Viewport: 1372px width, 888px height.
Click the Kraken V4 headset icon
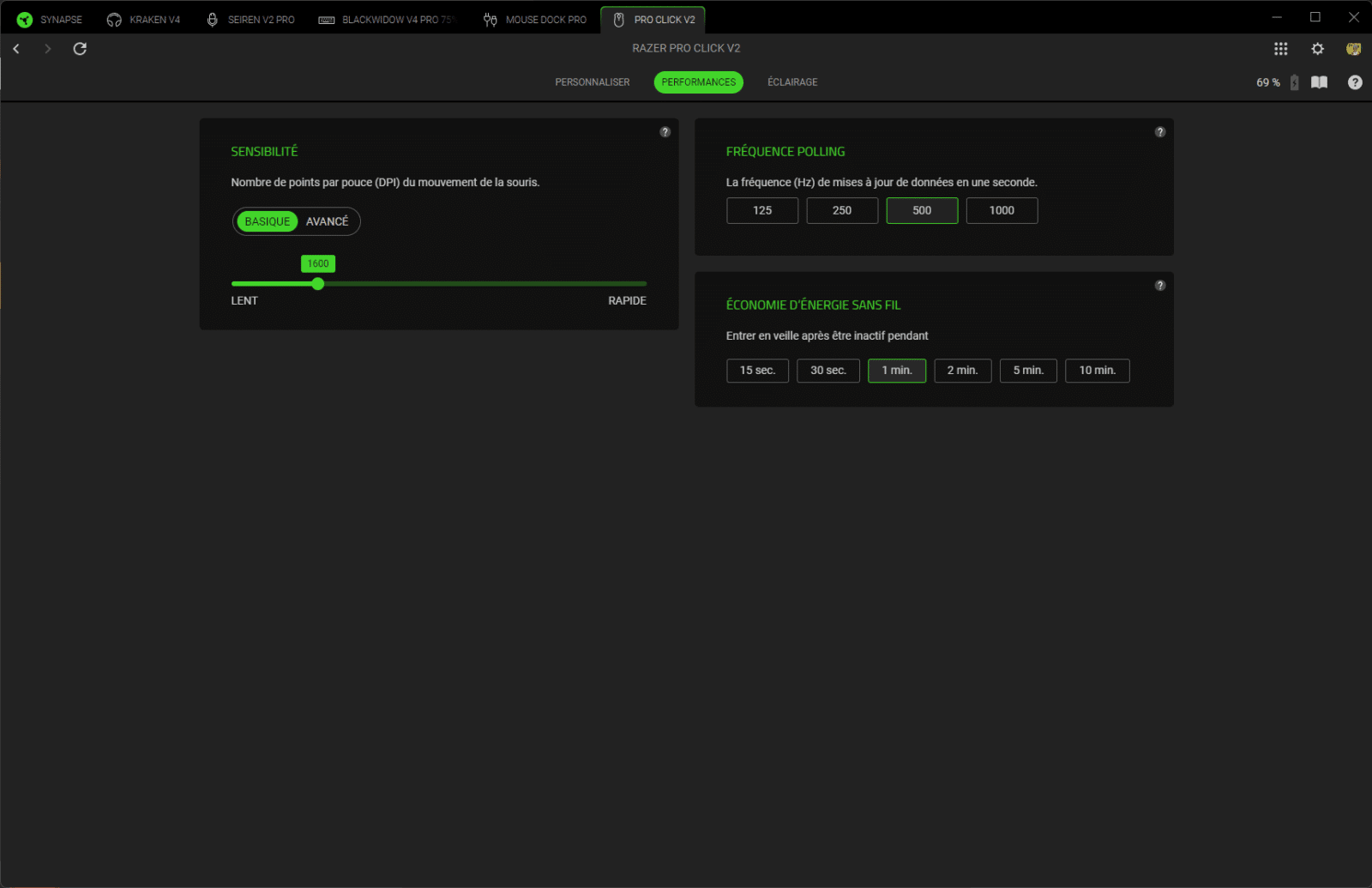pyautogui.click(x=114, y=20)
